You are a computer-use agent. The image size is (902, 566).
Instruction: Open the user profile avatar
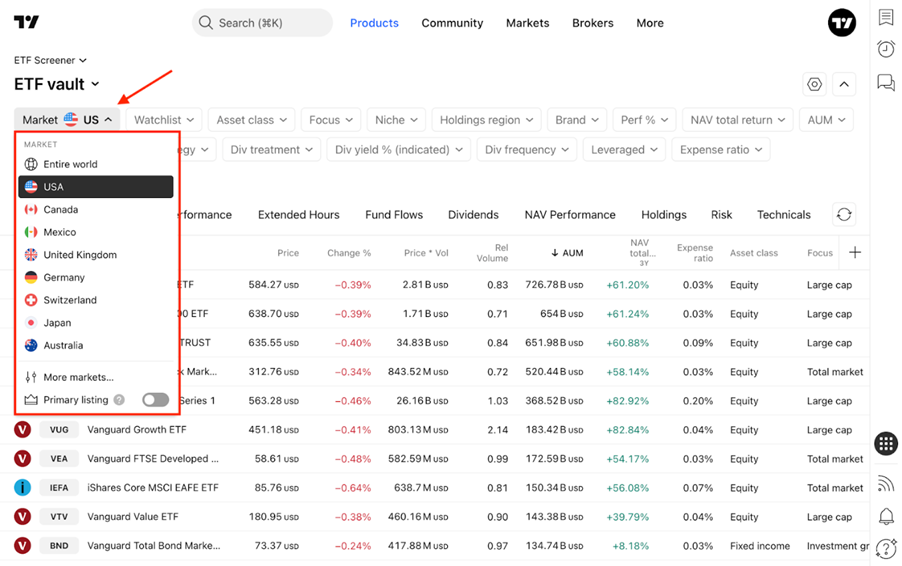pyautogui.click(x=842, y=22)
